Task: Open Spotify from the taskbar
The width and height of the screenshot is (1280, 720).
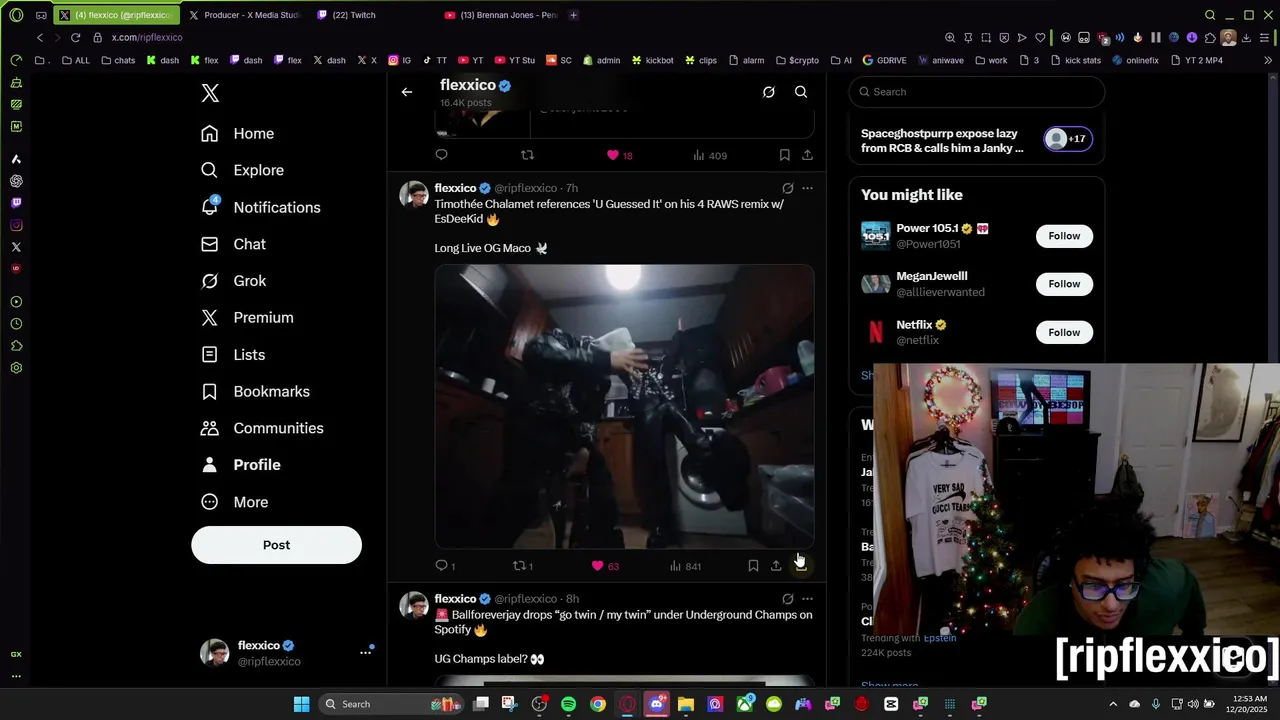Action: pyautogui.click(x=568, y=704)
